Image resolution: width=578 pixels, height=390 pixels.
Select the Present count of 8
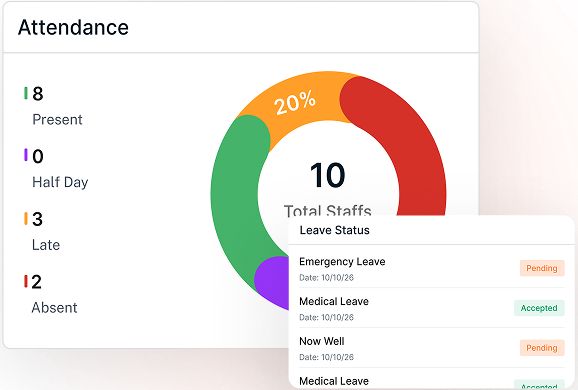38,94
